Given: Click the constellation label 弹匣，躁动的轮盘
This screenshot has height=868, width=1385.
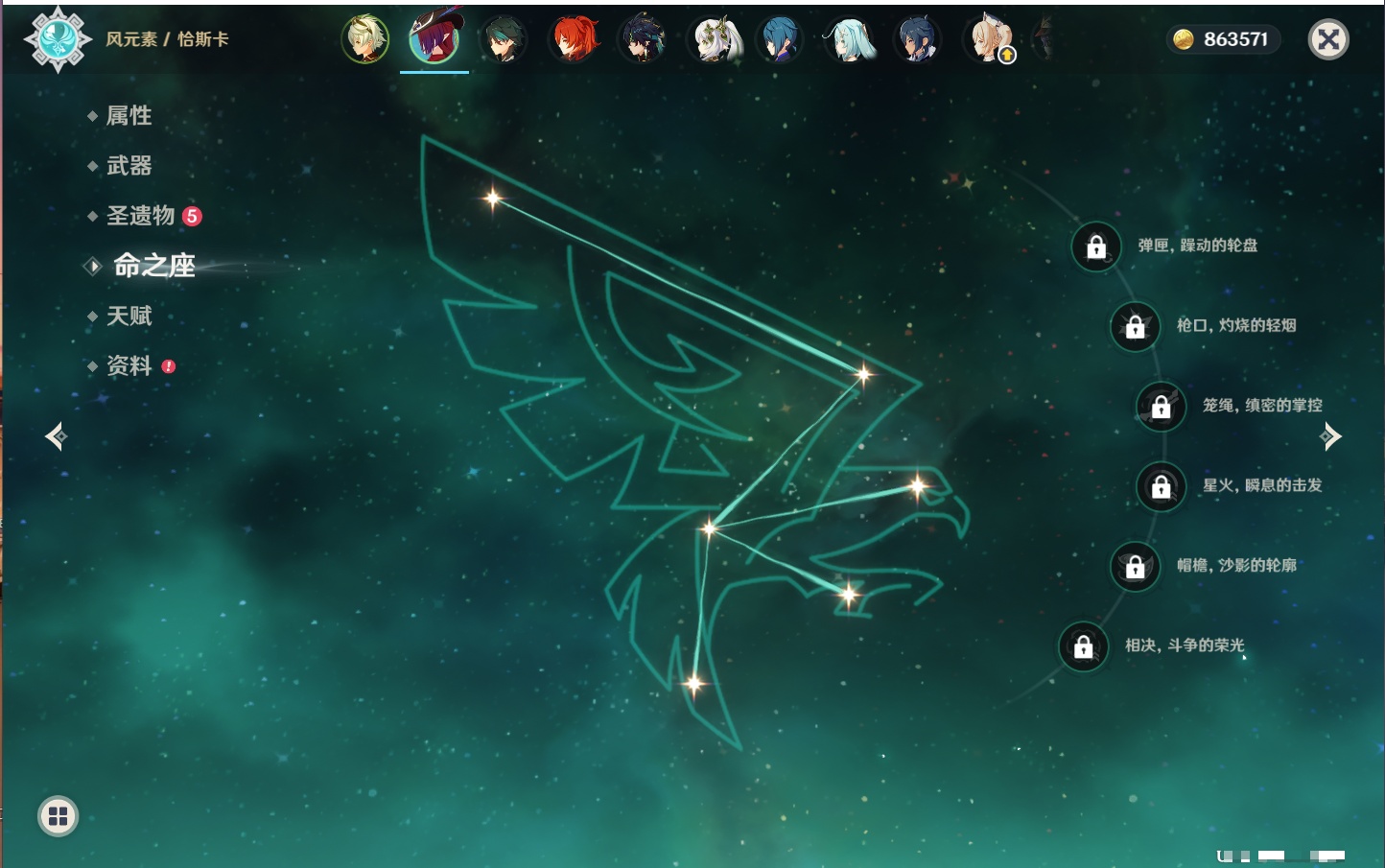Looking at the screenshot, I should [x=1198, y=246].
